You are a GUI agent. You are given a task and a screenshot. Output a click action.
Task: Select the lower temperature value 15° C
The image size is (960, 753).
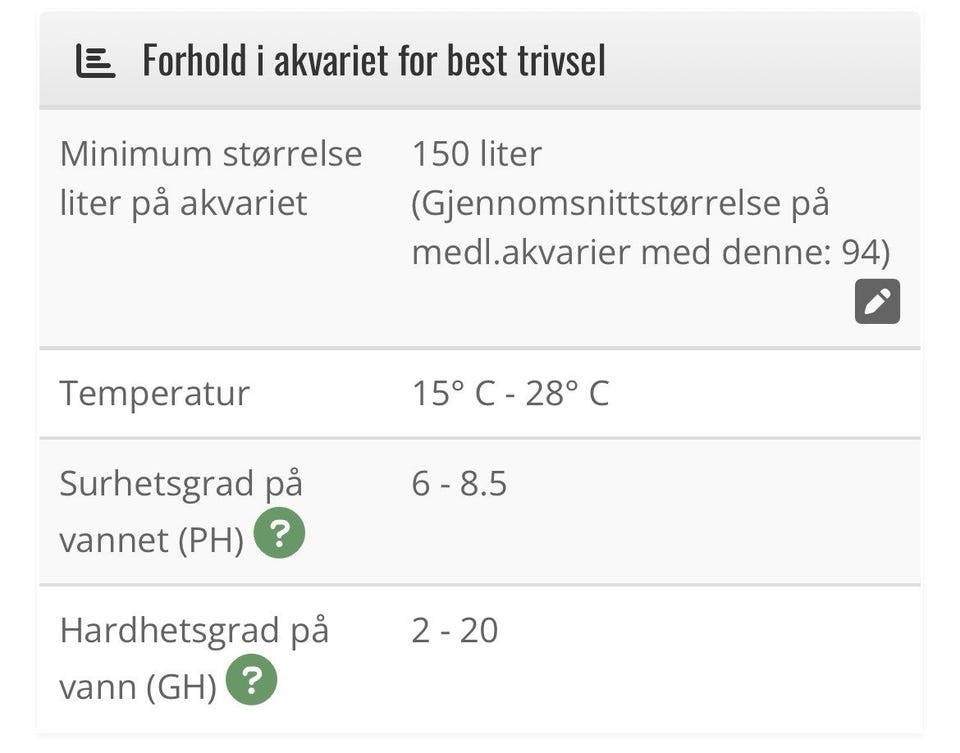453,393
